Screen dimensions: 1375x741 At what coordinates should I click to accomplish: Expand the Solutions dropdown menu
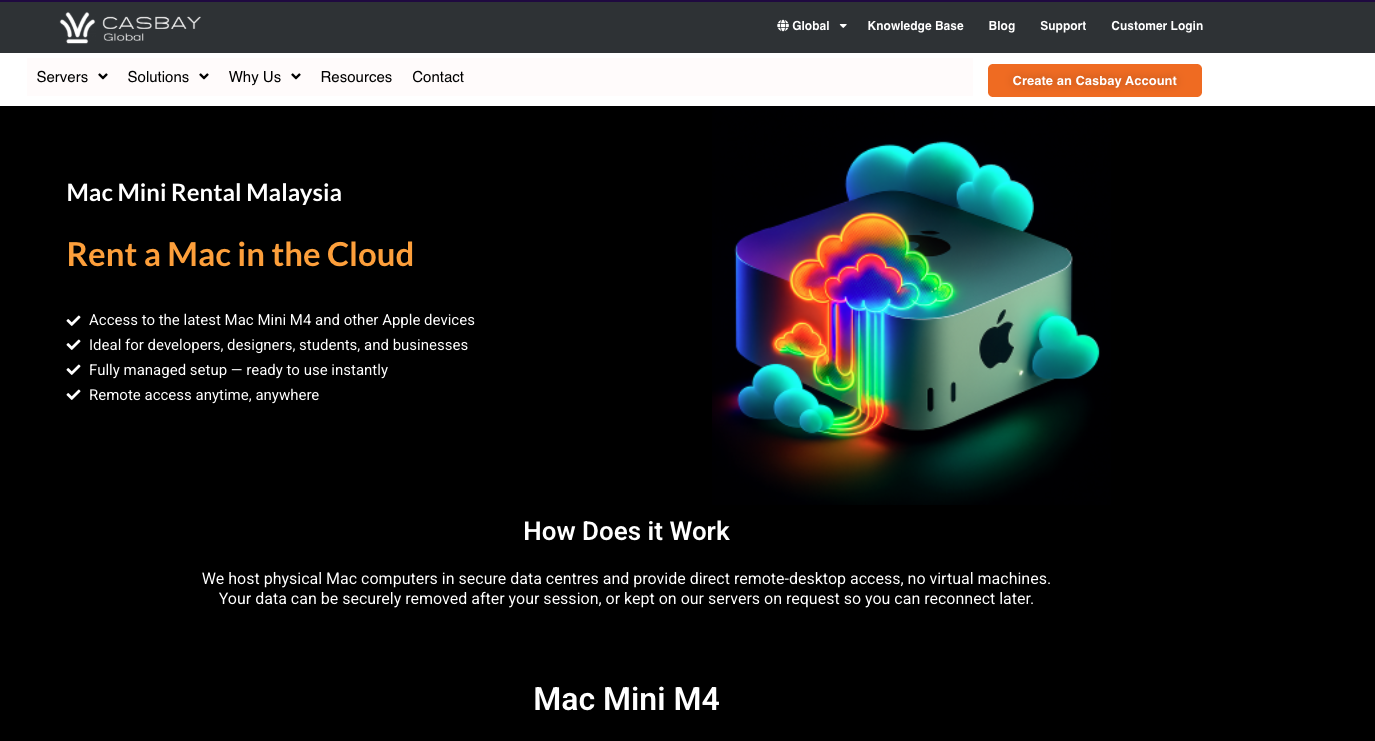[168, 77]
